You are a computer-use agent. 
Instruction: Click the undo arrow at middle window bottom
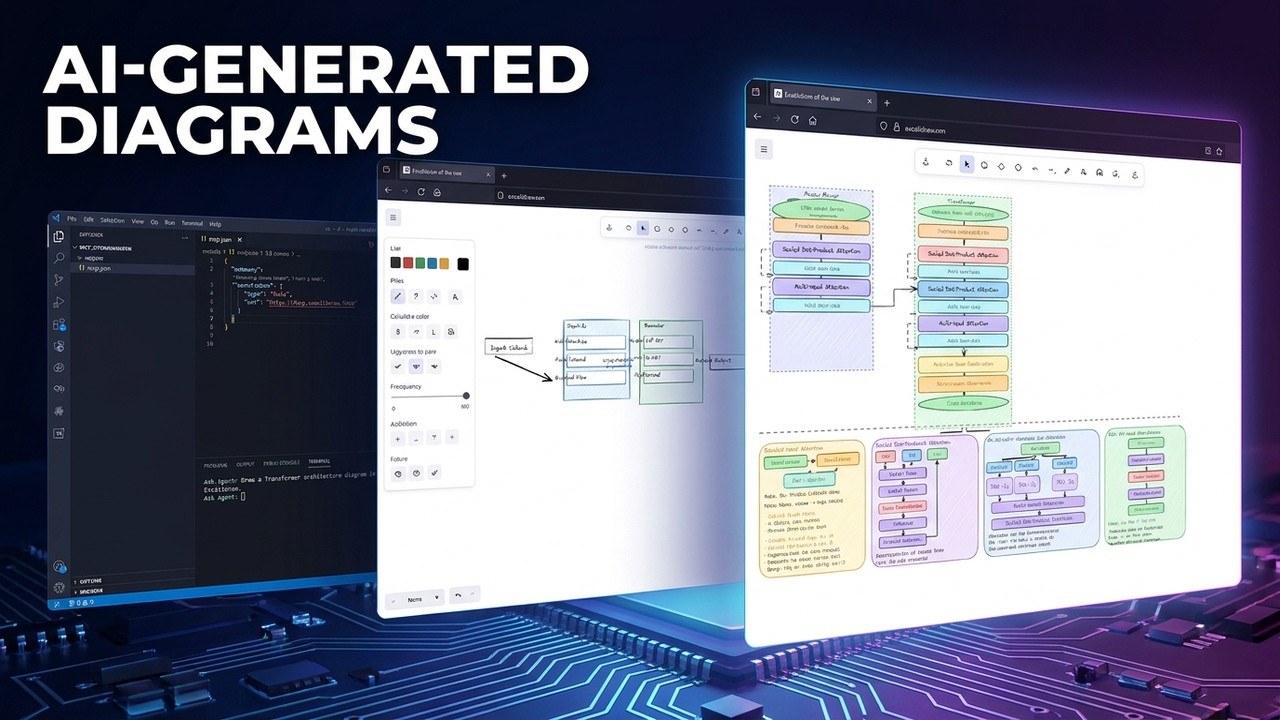[x=458, y=595]
